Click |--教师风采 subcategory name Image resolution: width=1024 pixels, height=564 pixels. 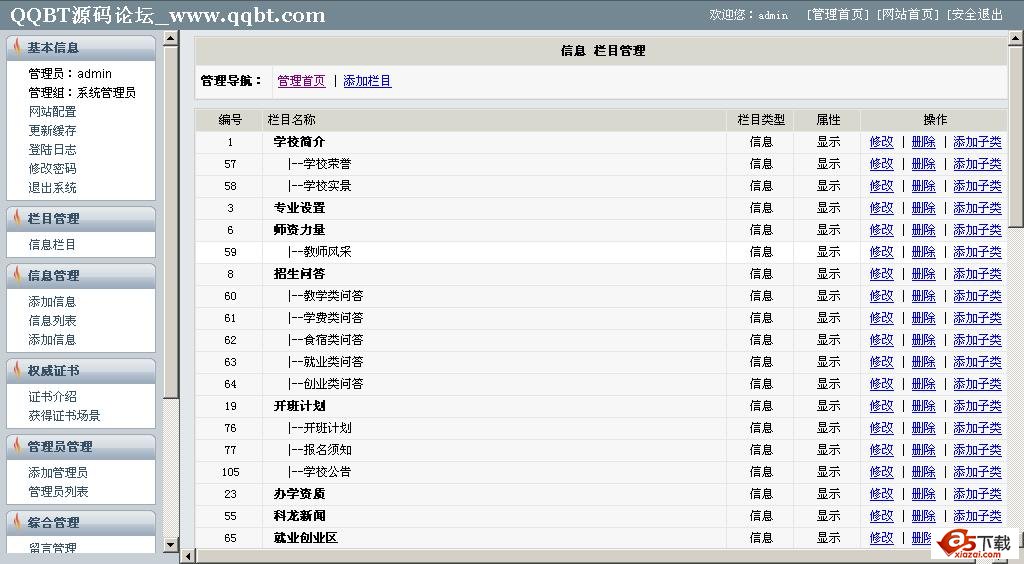[x=319, y=252]
